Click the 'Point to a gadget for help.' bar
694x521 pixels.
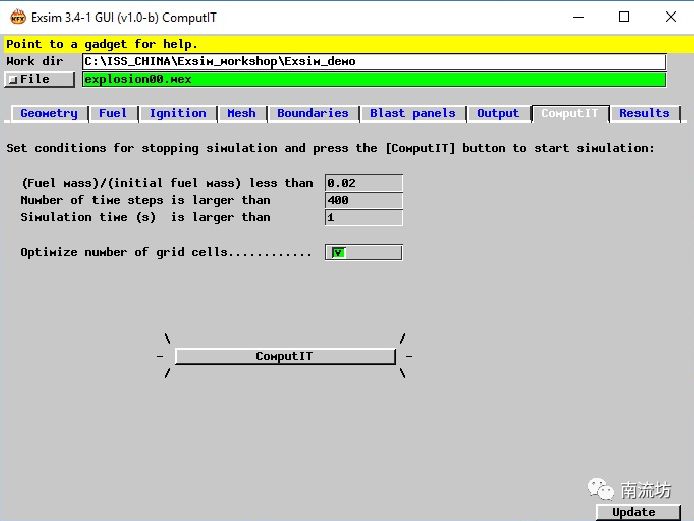347,44
